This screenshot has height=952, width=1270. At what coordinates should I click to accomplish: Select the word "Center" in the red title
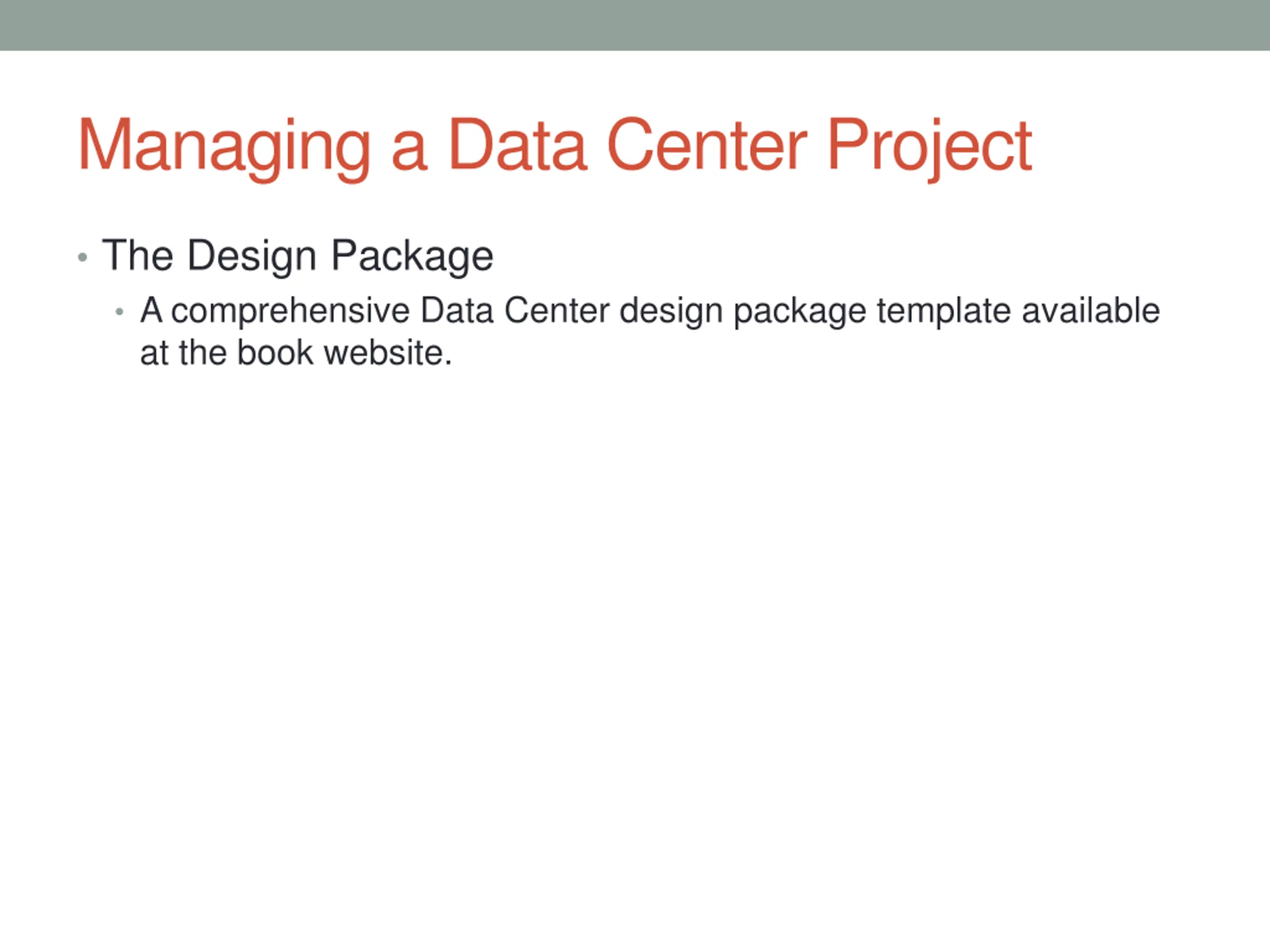707,146
